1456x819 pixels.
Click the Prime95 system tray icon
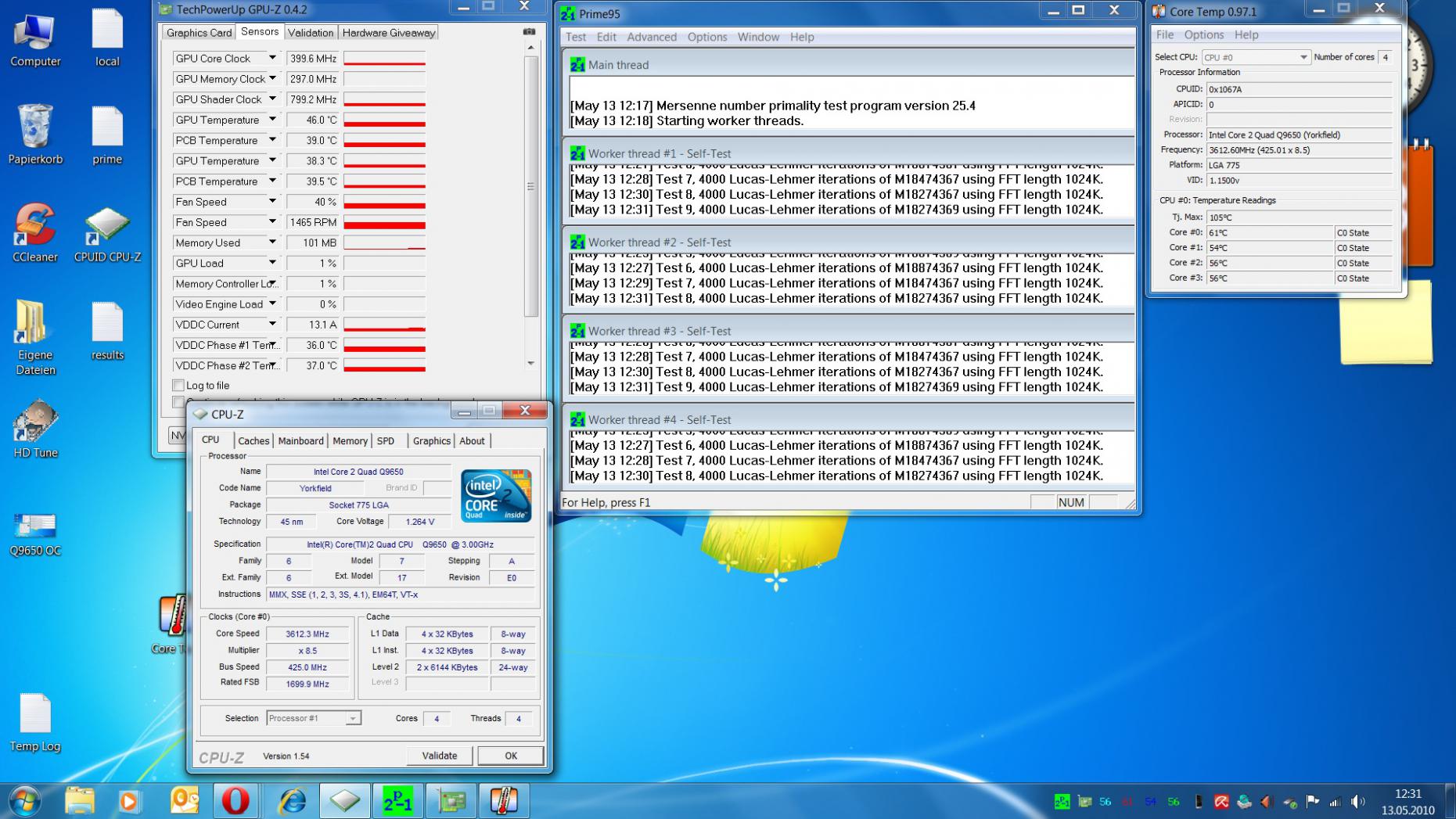[x=1062, y=802]
